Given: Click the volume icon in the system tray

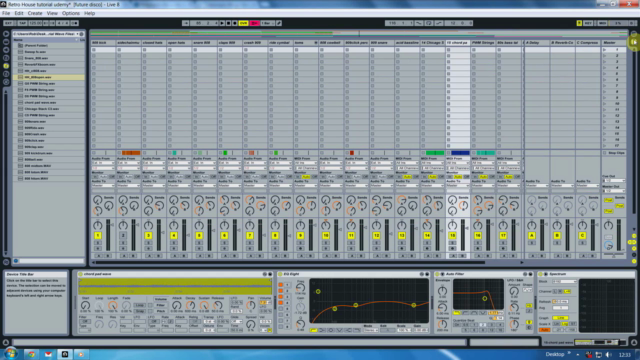Looking at the screenshot, I should click(609, 355).
